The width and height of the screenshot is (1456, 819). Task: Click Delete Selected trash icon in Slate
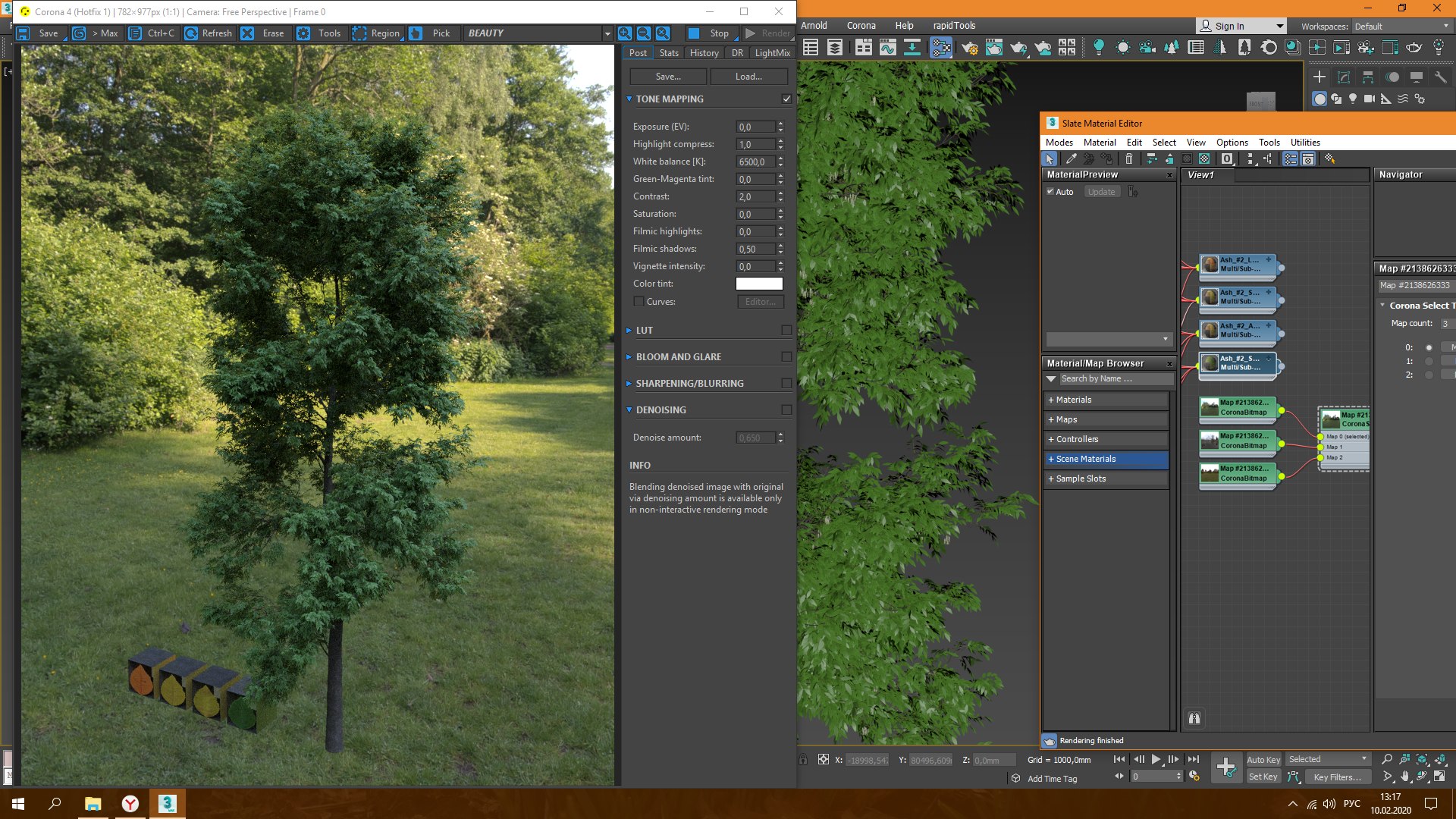(x=1128, y=158)
